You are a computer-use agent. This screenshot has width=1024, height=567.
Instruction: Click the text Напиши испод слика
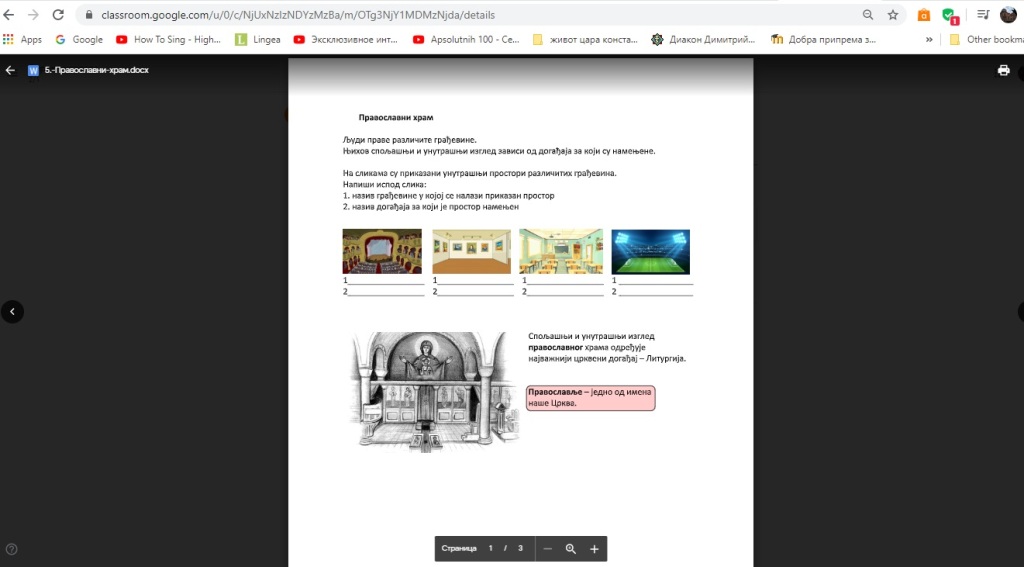385,184
